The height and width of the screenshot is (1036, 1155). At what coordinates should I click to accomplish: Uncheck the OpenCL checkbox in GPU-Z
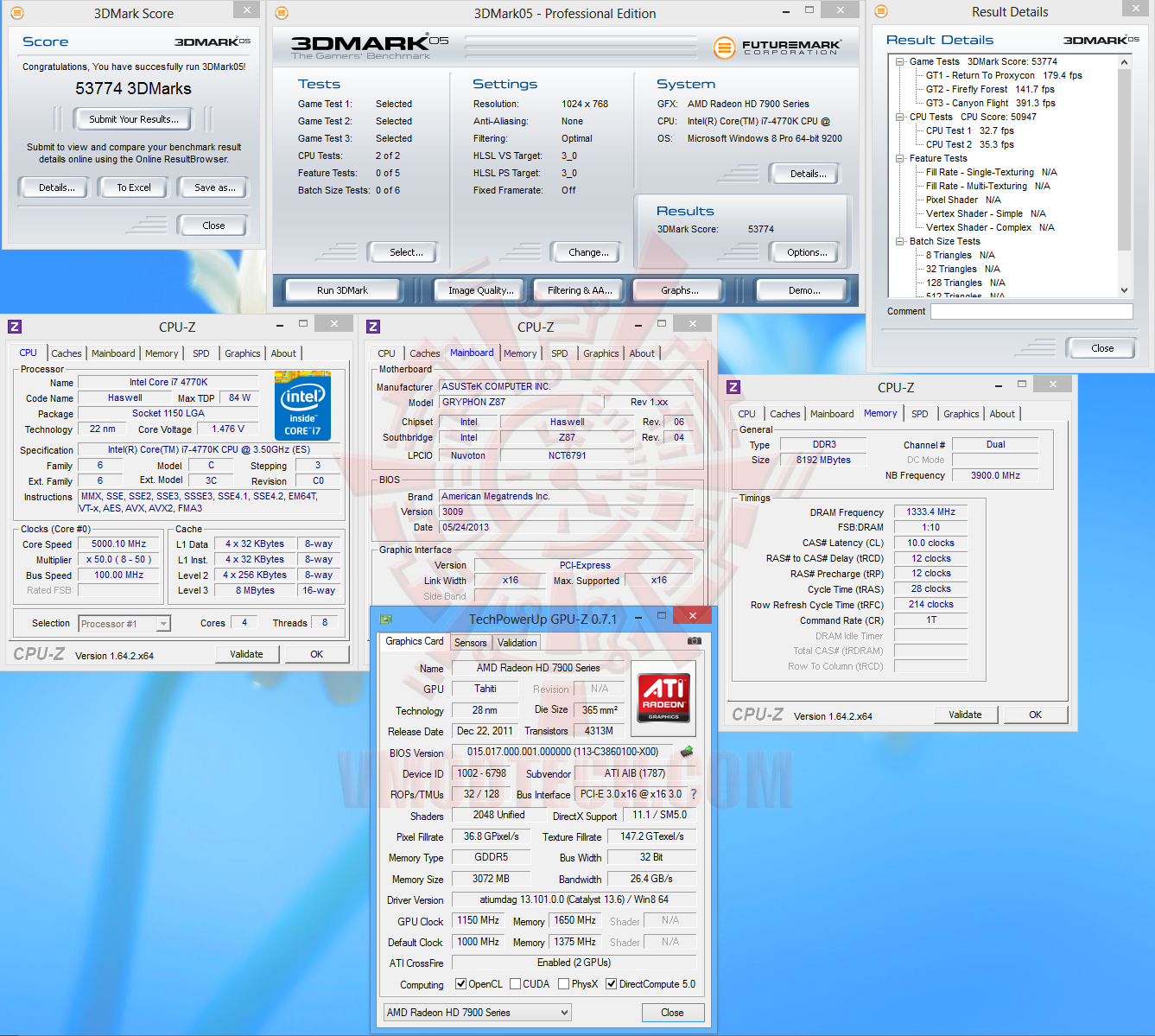point(461,984)
